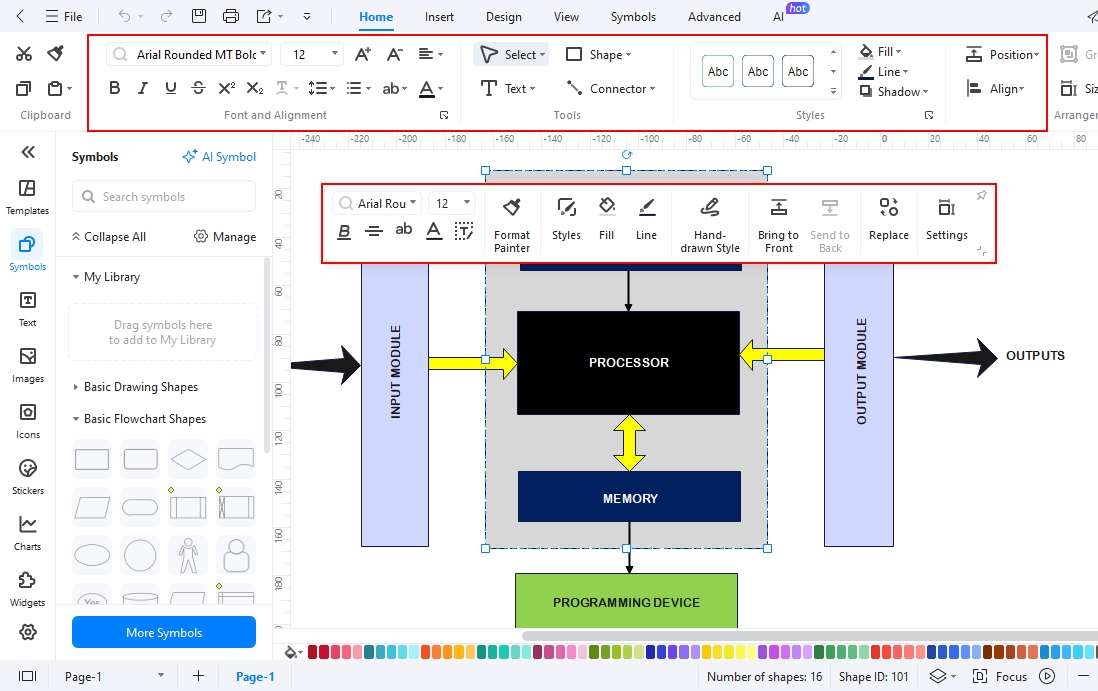This screenshot has height=691, width=1098.
Task: Click Replace in the floating toolbar
Action: [x=889, y=219]
